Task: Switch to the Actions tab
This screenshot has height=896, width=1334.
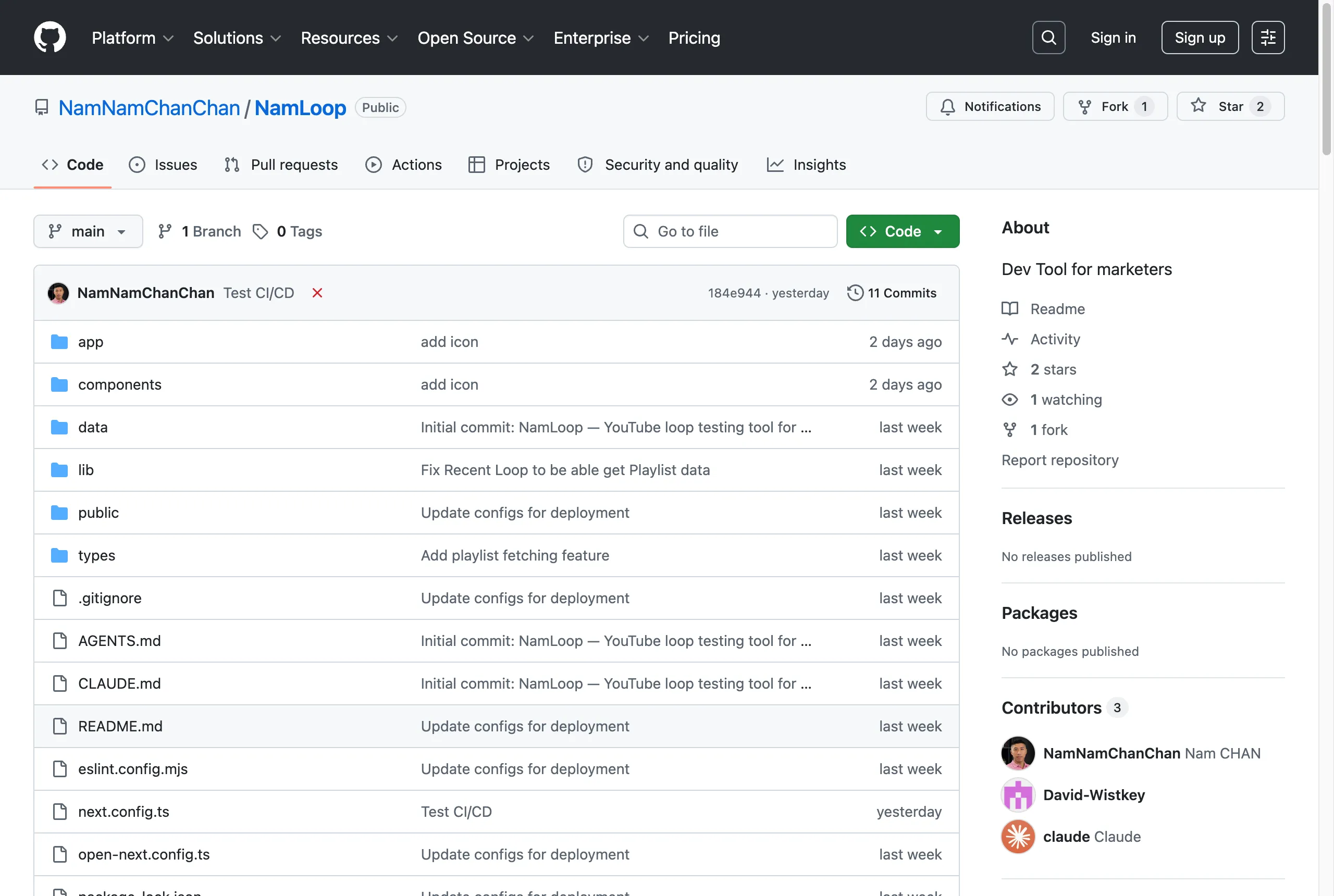Action: tap(403, 165)
